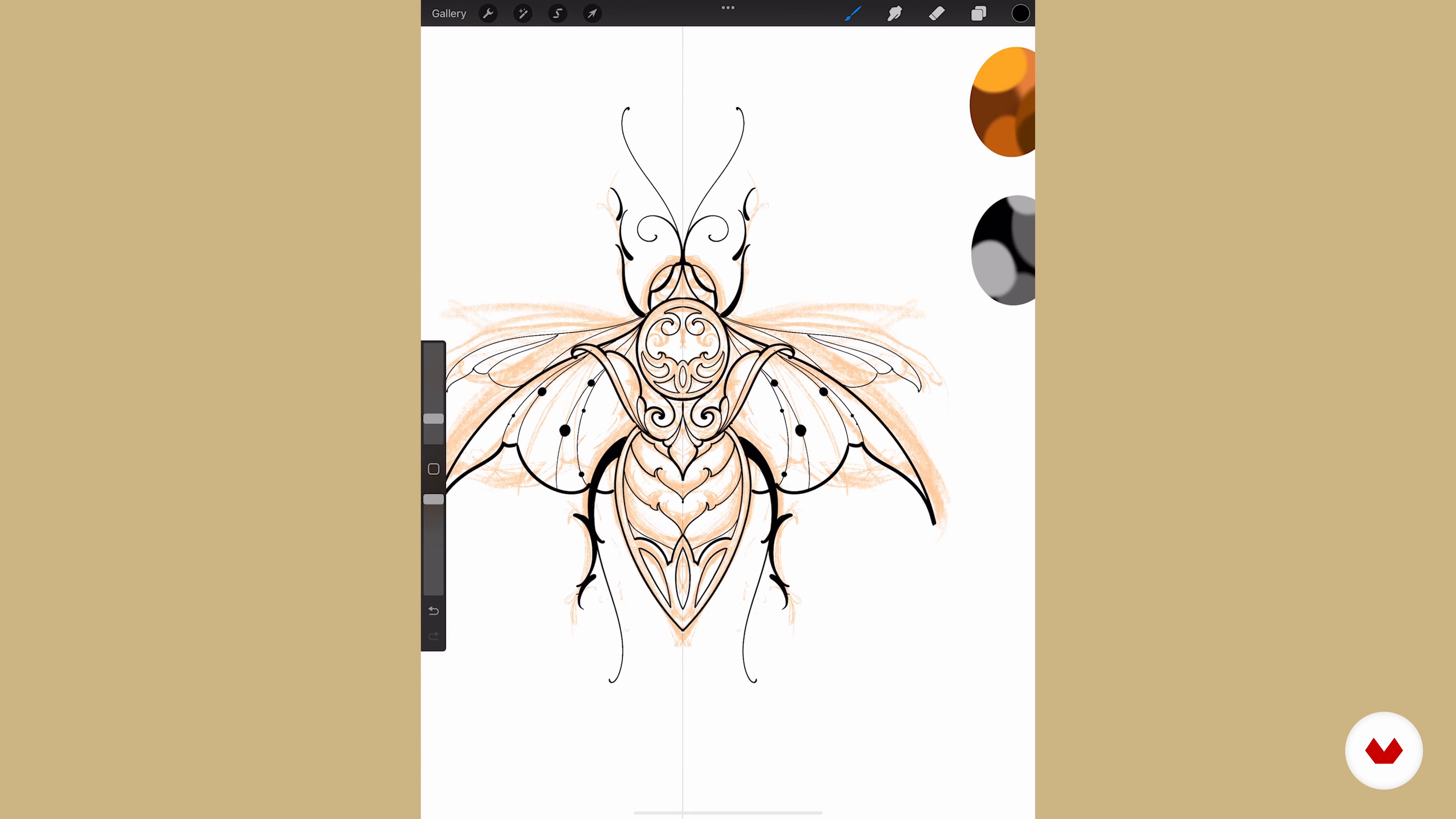This screenshot has height=819, width=1456.
Task: Click the red logo badge in corner
Action: coord(1384,751)
